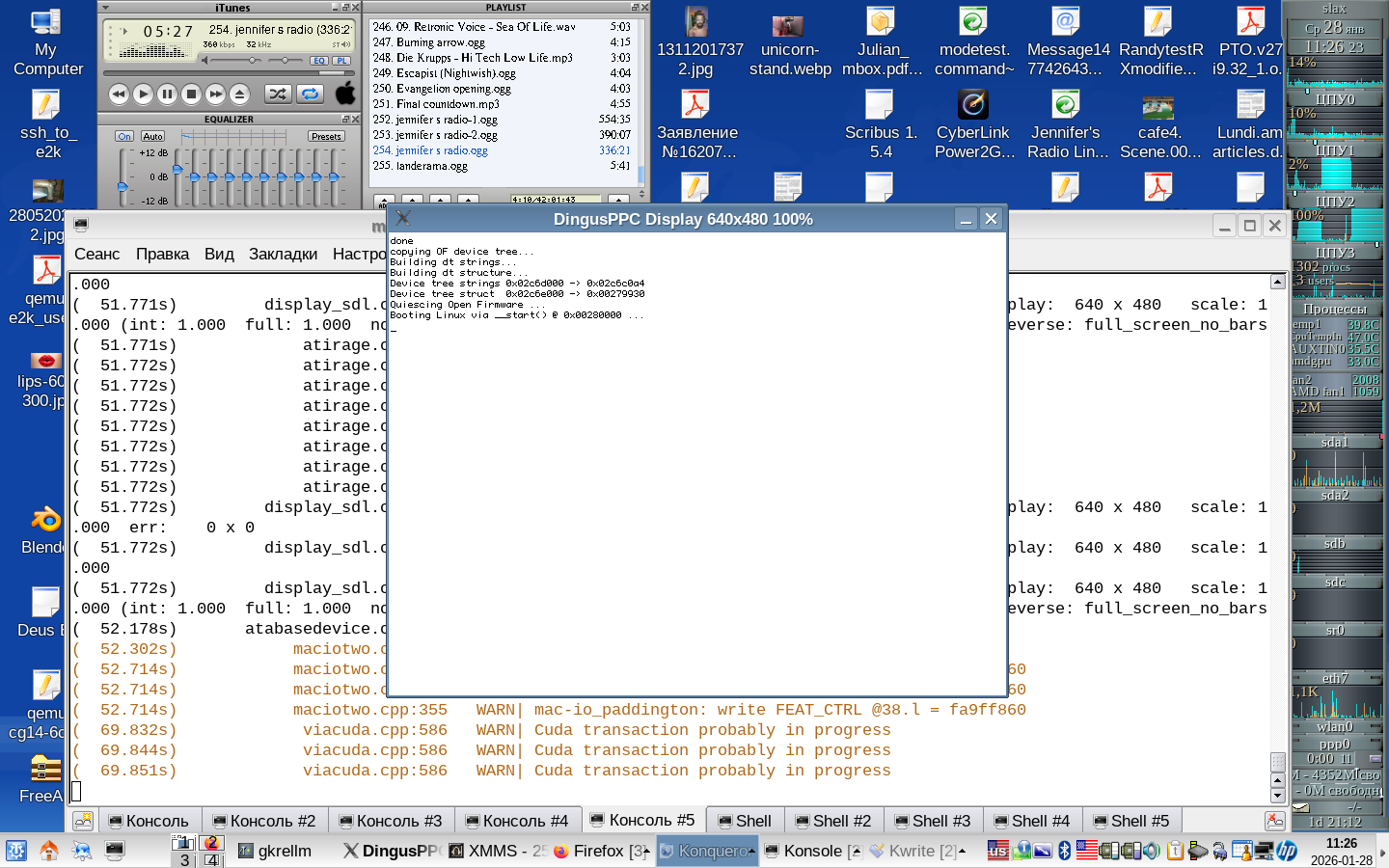Click the Bluetooth icon in system tray
Image resolution: width=1389 pixels, height=868 pixels.
pyautogui.click(x=1065, y=851)
